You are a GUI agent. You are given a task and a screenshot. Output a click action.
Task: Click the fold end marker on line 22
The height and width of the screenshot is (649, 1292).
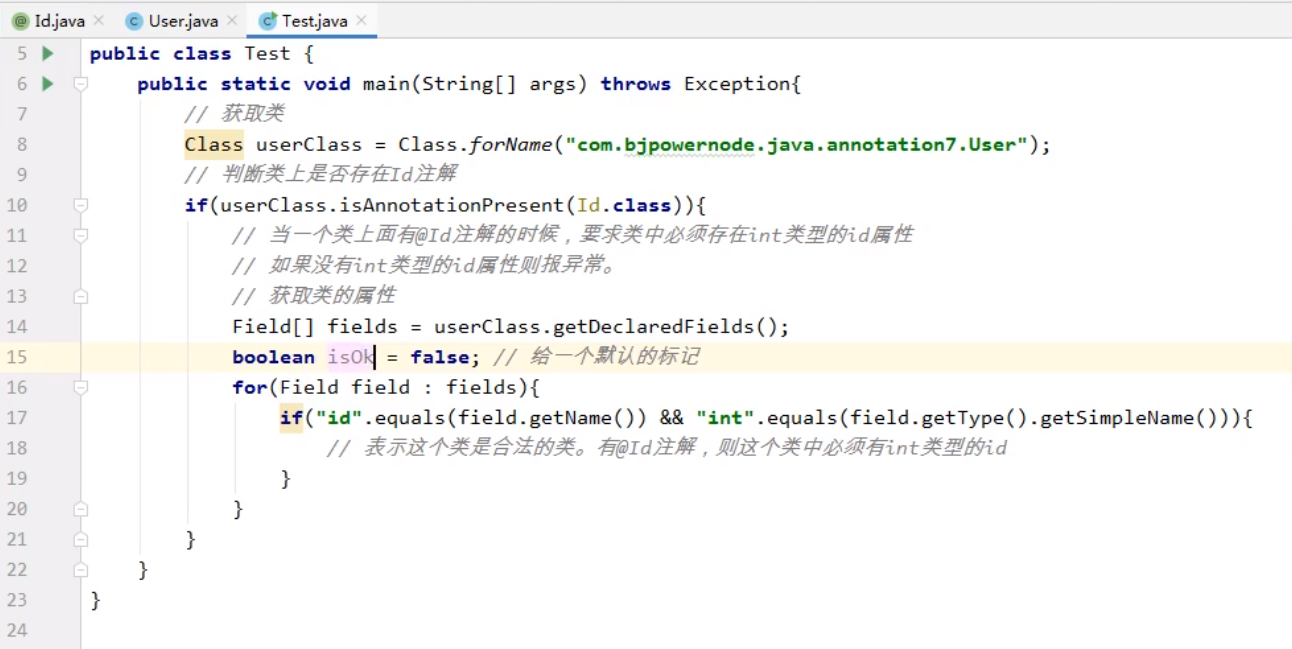81,570
